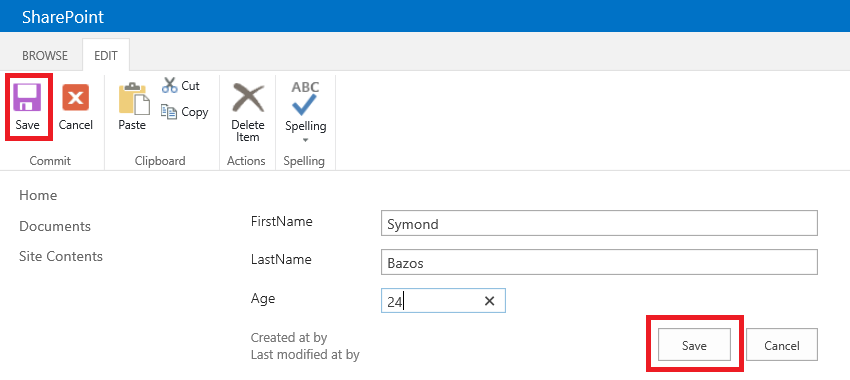Copy the selection with Copy
This screenshot has height=380, width=850.
185,112
